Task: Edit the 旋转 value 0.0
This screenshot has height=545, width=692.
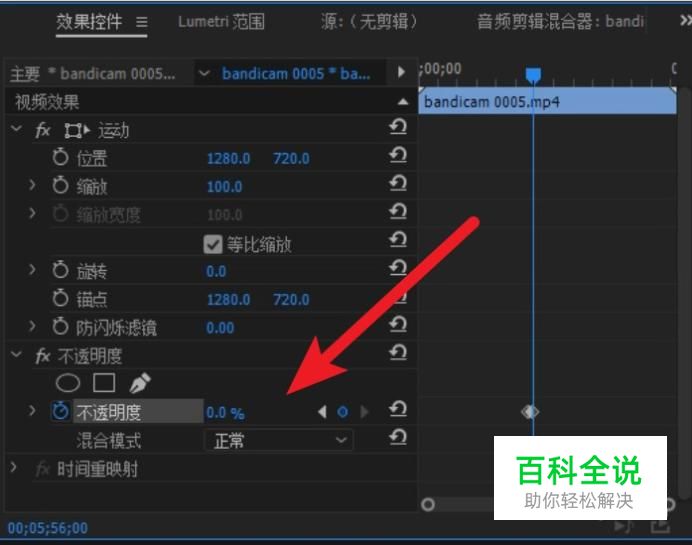Action: click(216, 271)
